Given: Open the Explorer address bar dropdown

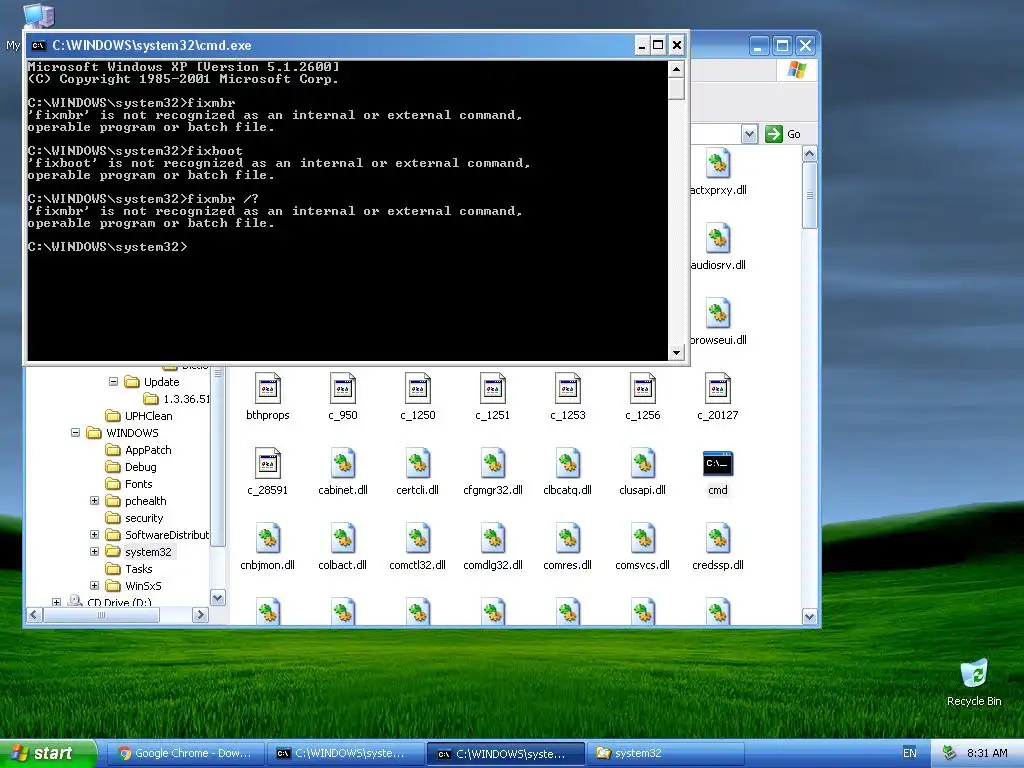Looking at the screenshot, I should [749, 134].
